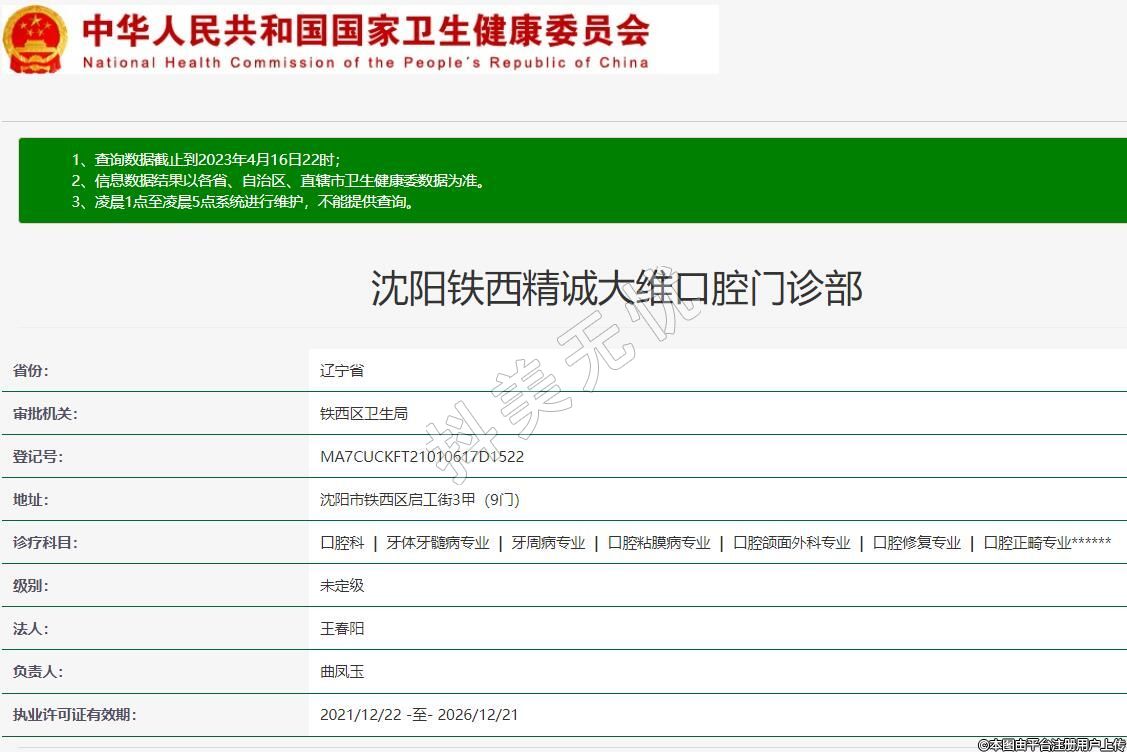Click 牙体牙髓病专业 in the department list
1127x752 pixels.
(438, 543)
